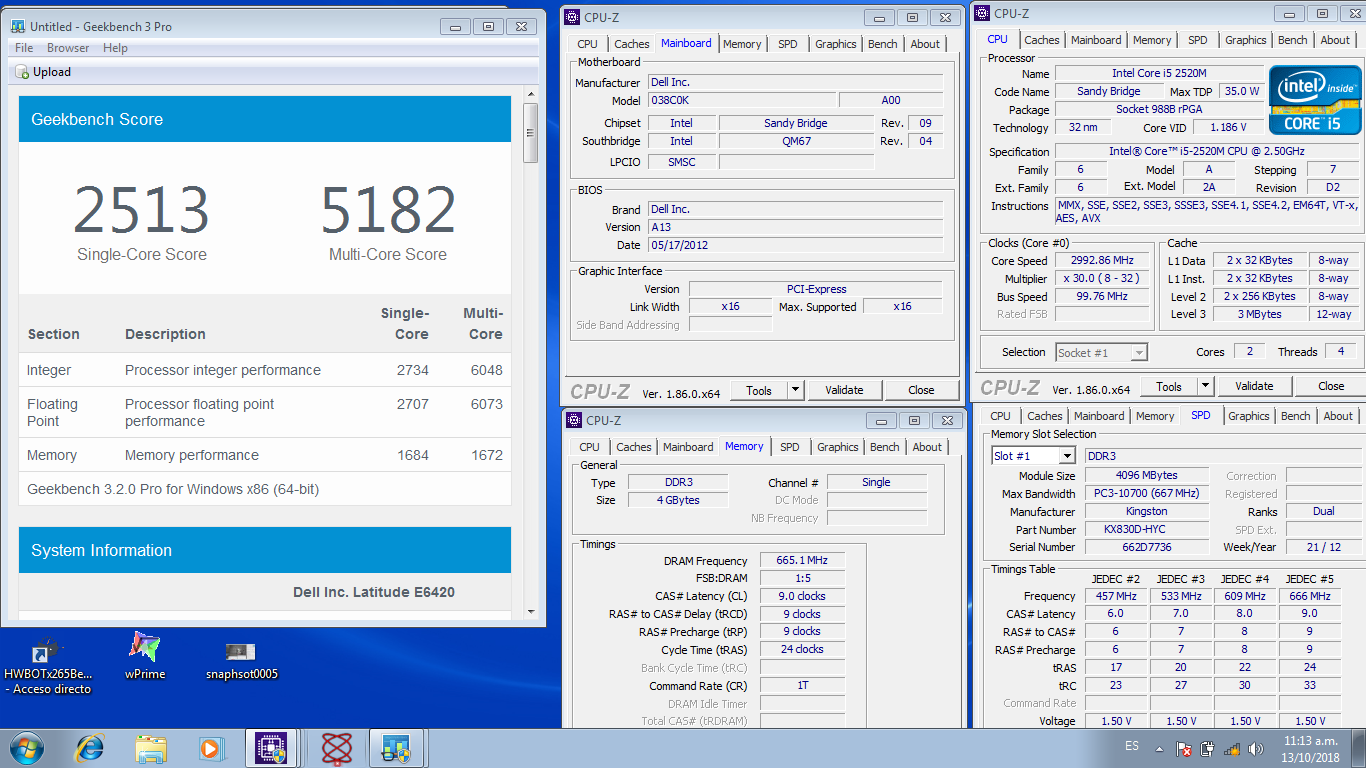Click the red atom-shaped taskbar icon
This screenshot has height=768, width=1366.
337,748
